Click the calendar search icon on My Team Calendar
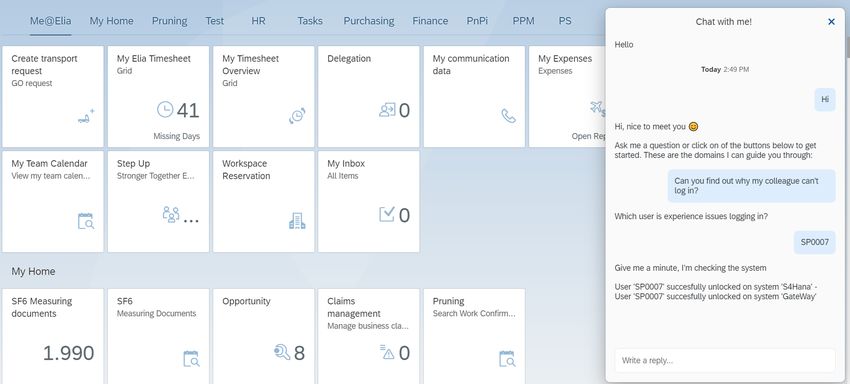The image size is (850, 384). coord(86,221)
